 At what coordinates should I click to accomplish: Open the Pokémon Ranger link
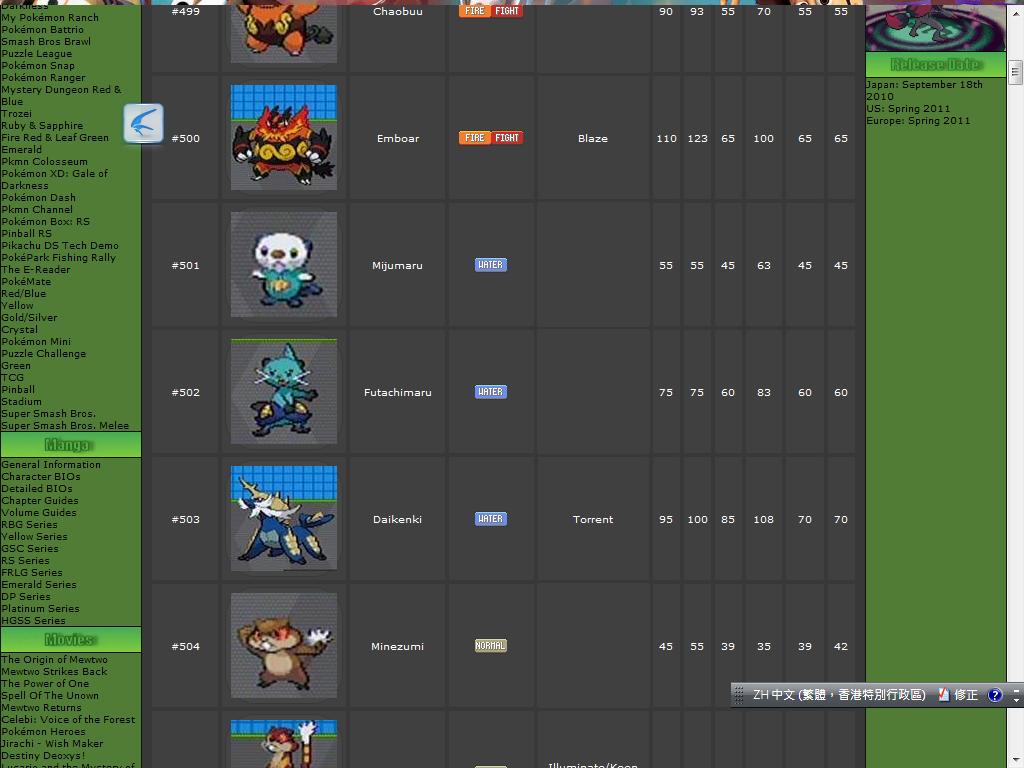pos(43,78)
